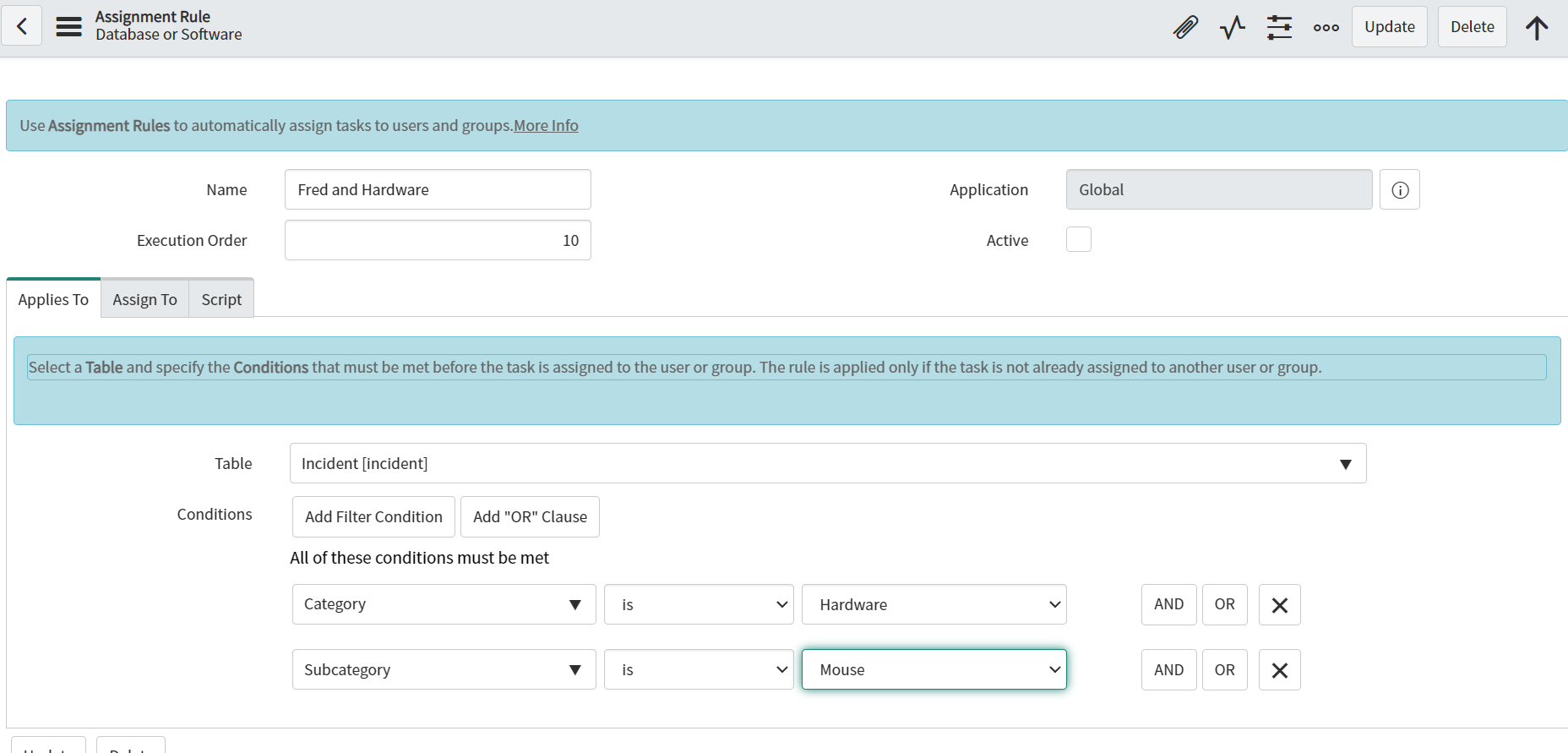The width and height of the screenshot is (1568, 753).
Task: Remove the Subcategory condition row
Action: [1280, 670]
